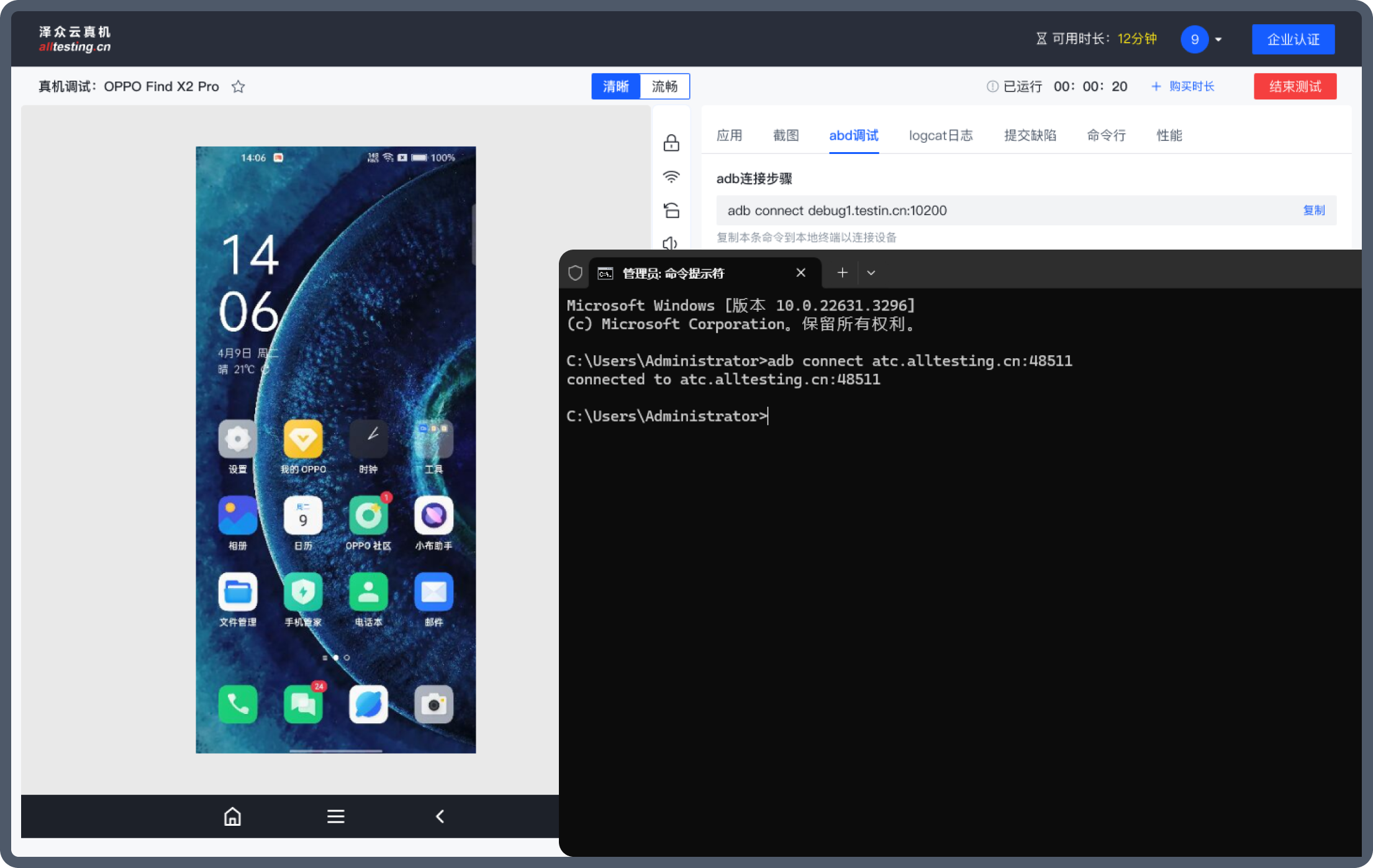Click the rotate screen icon

pos(671,210)
